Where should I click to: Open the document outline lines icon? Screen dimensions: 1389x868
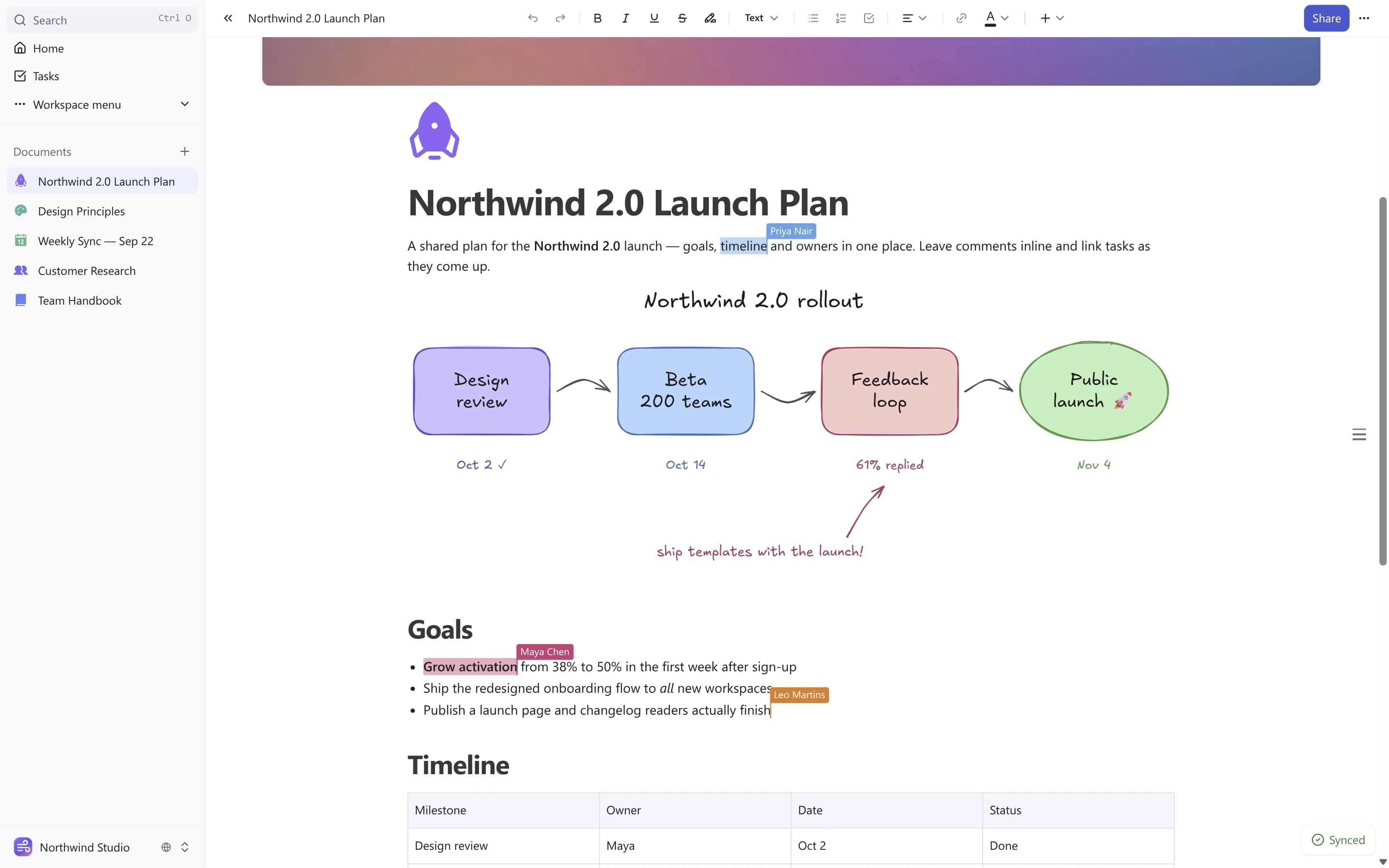(x=1359, y=434)
